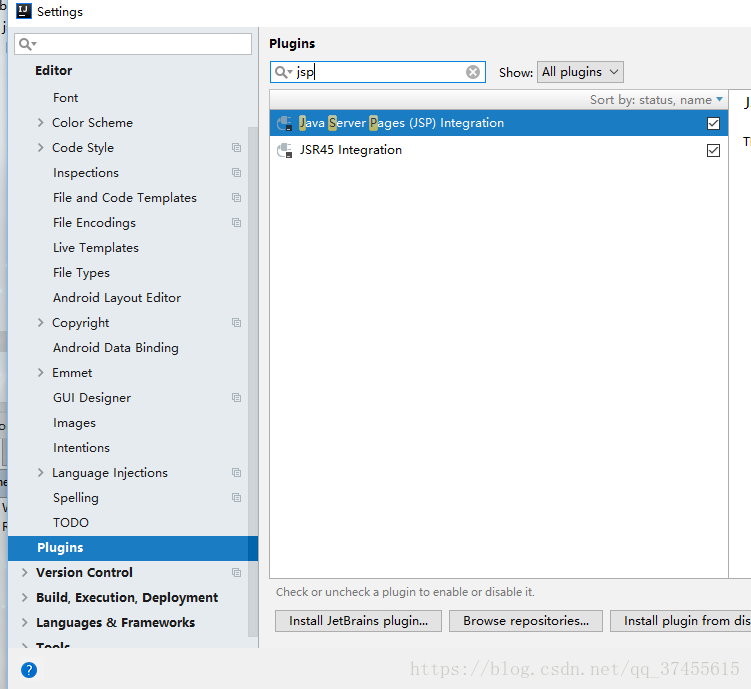This screenshot has width=751, height=689.
Task: Open File and Code Templates settings
Action: pos(125,197)
